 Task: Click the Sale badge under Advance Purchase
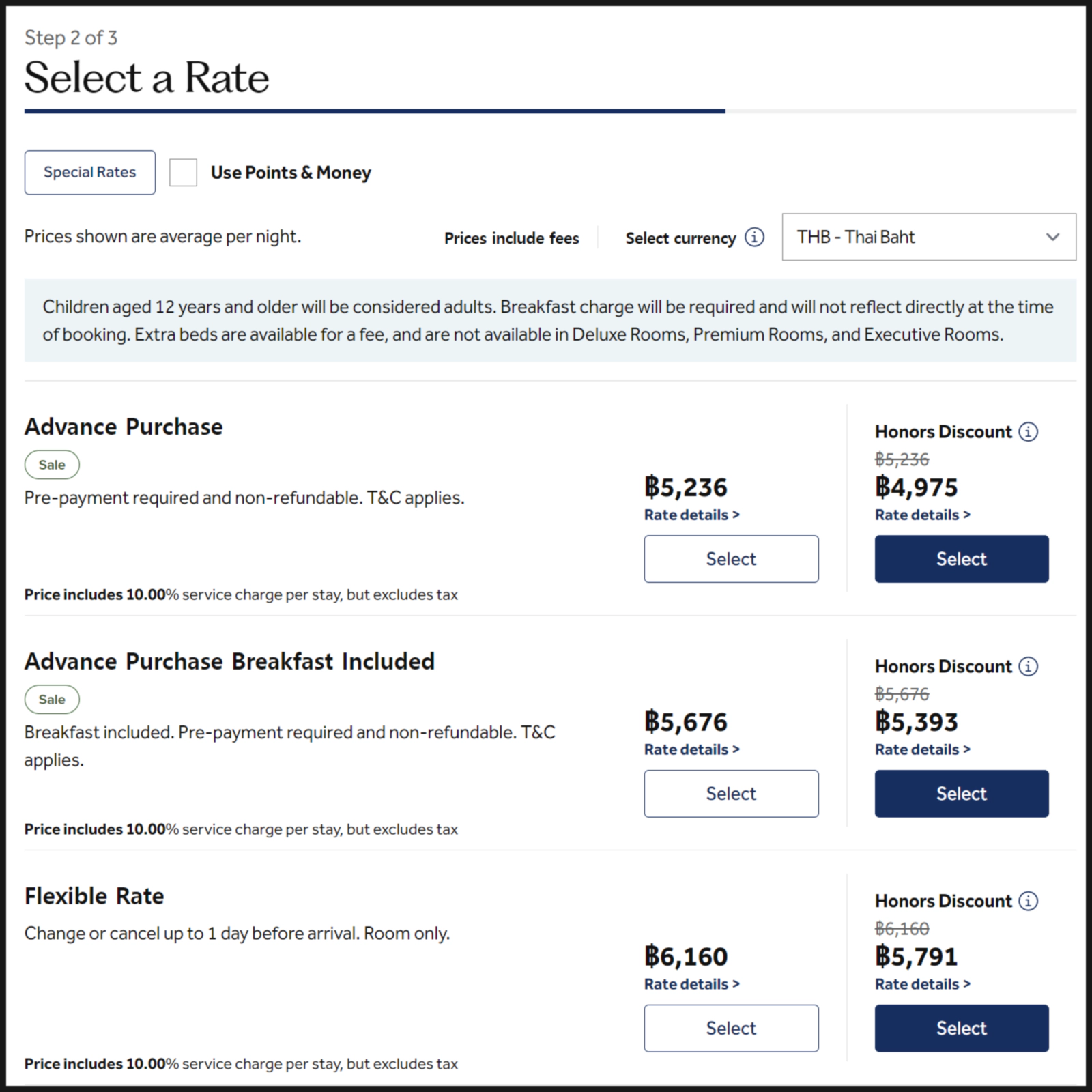pyautogui.click(x=52, y=465)
